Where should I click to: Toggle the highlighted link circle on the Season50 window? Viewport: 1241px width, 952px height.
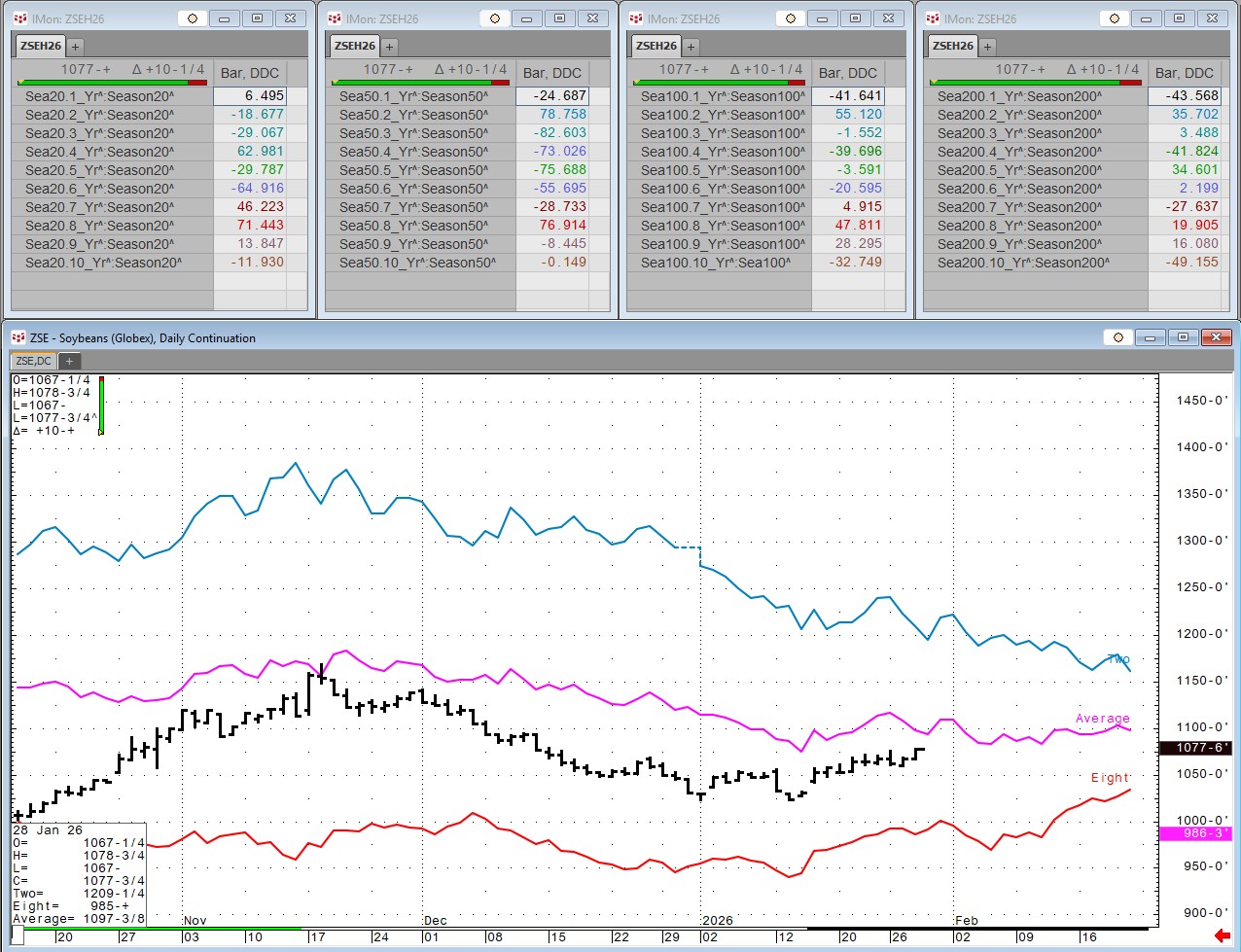point(496,18)
